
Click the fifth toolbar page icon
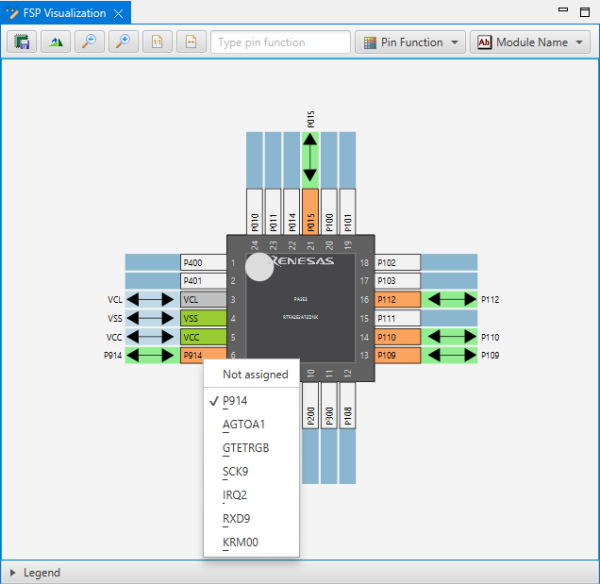click(x=157, y=42)
